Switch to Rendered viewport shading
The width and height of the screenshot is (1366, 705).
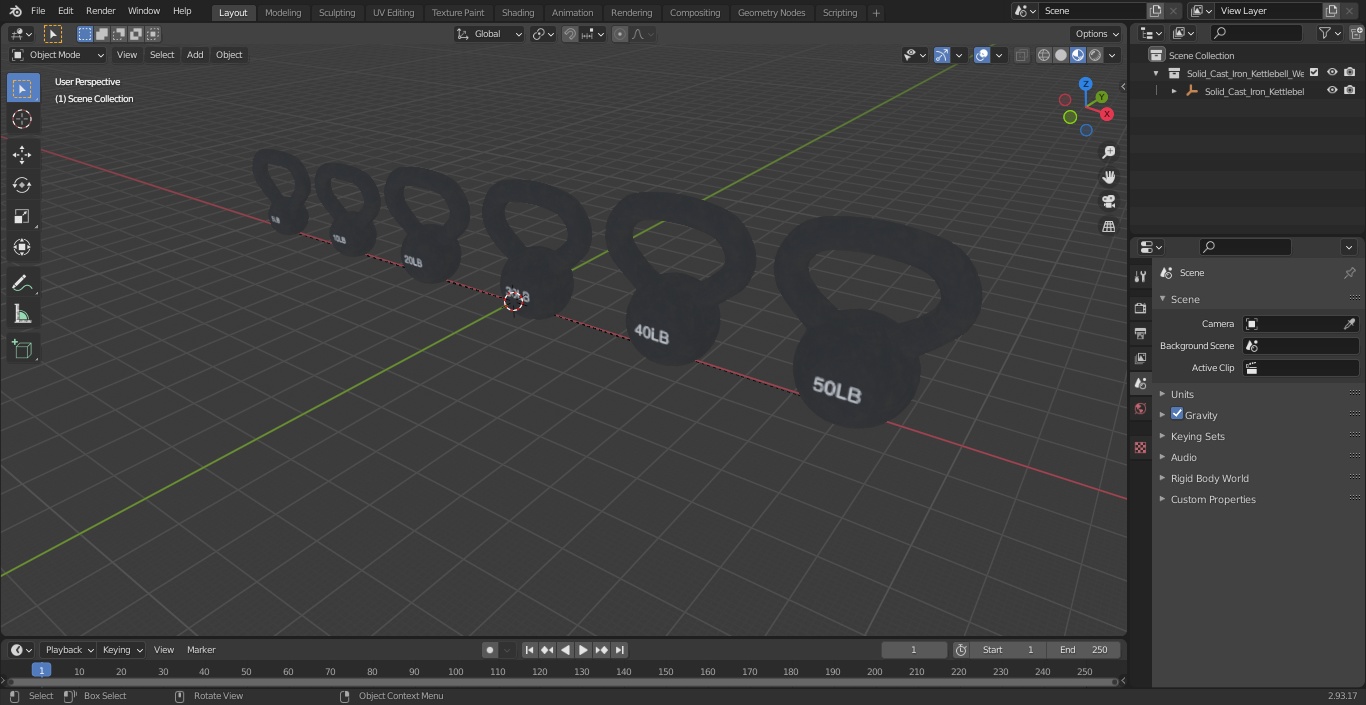(x=1095, y=55)
